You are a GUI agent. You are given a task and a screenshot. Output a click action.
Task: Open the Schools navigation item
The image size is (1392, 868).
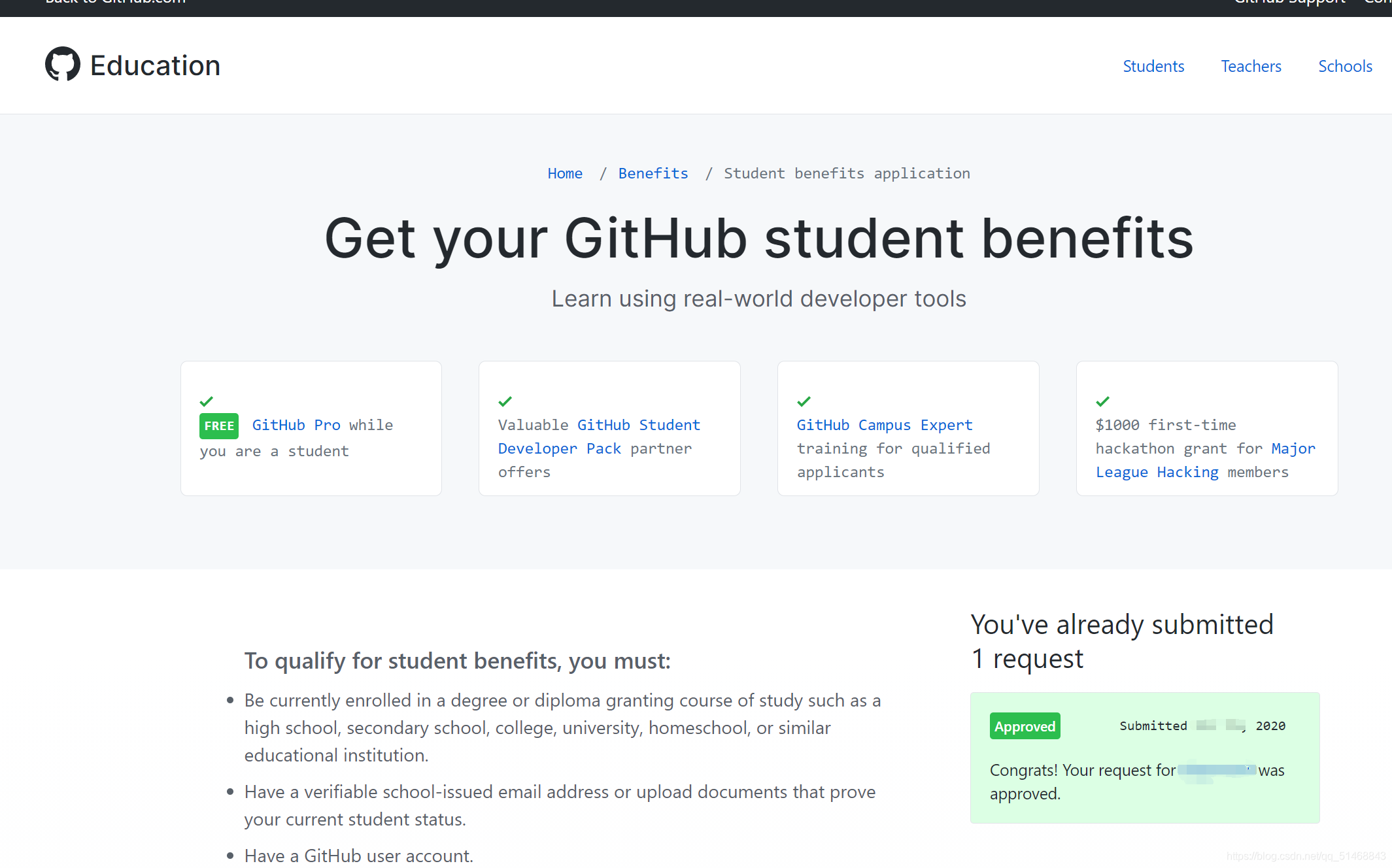(x=1345, y=66)
